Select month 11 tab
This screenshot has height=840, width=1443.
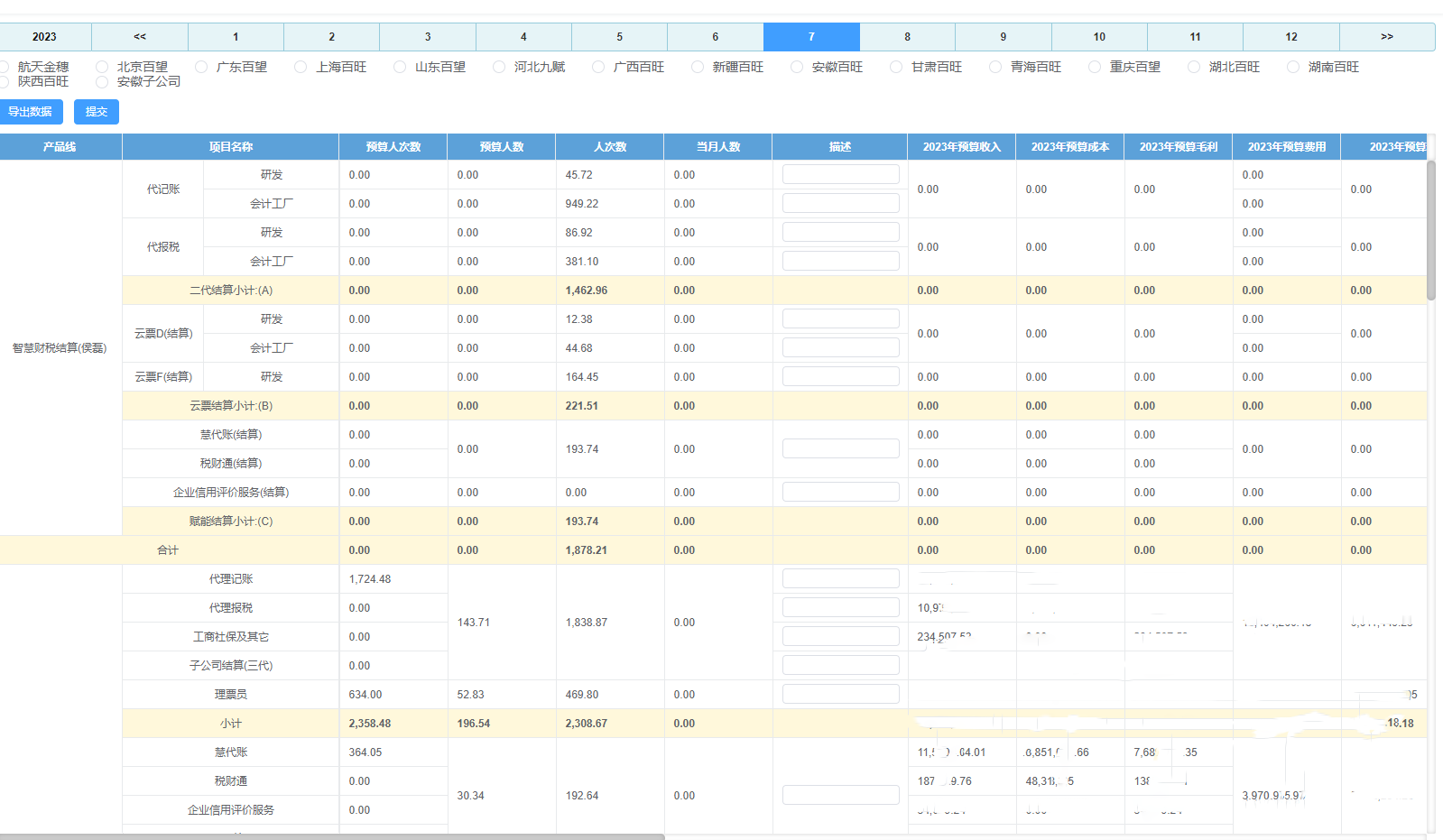point(1196,37)
